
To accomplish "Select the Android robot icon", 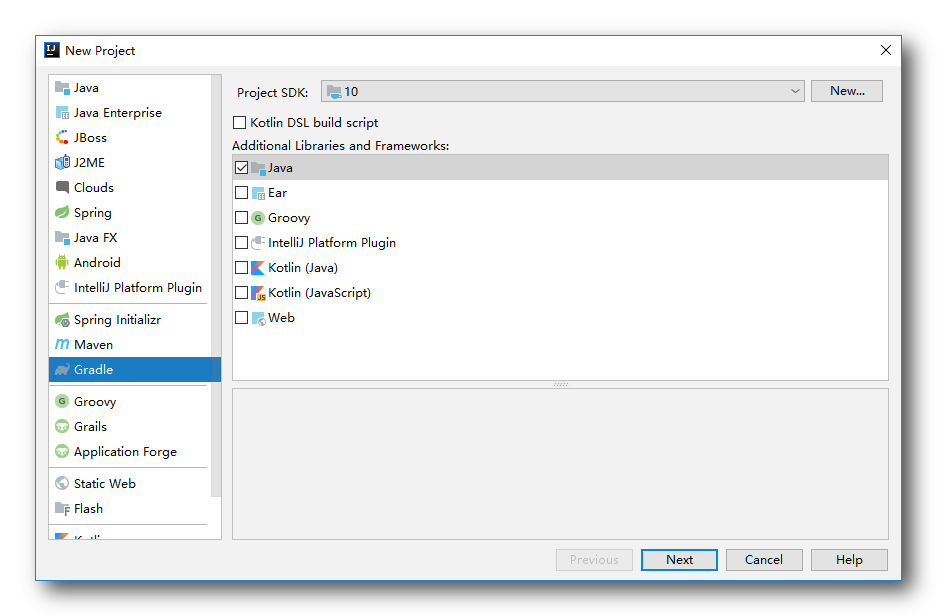I will (62, 263).
